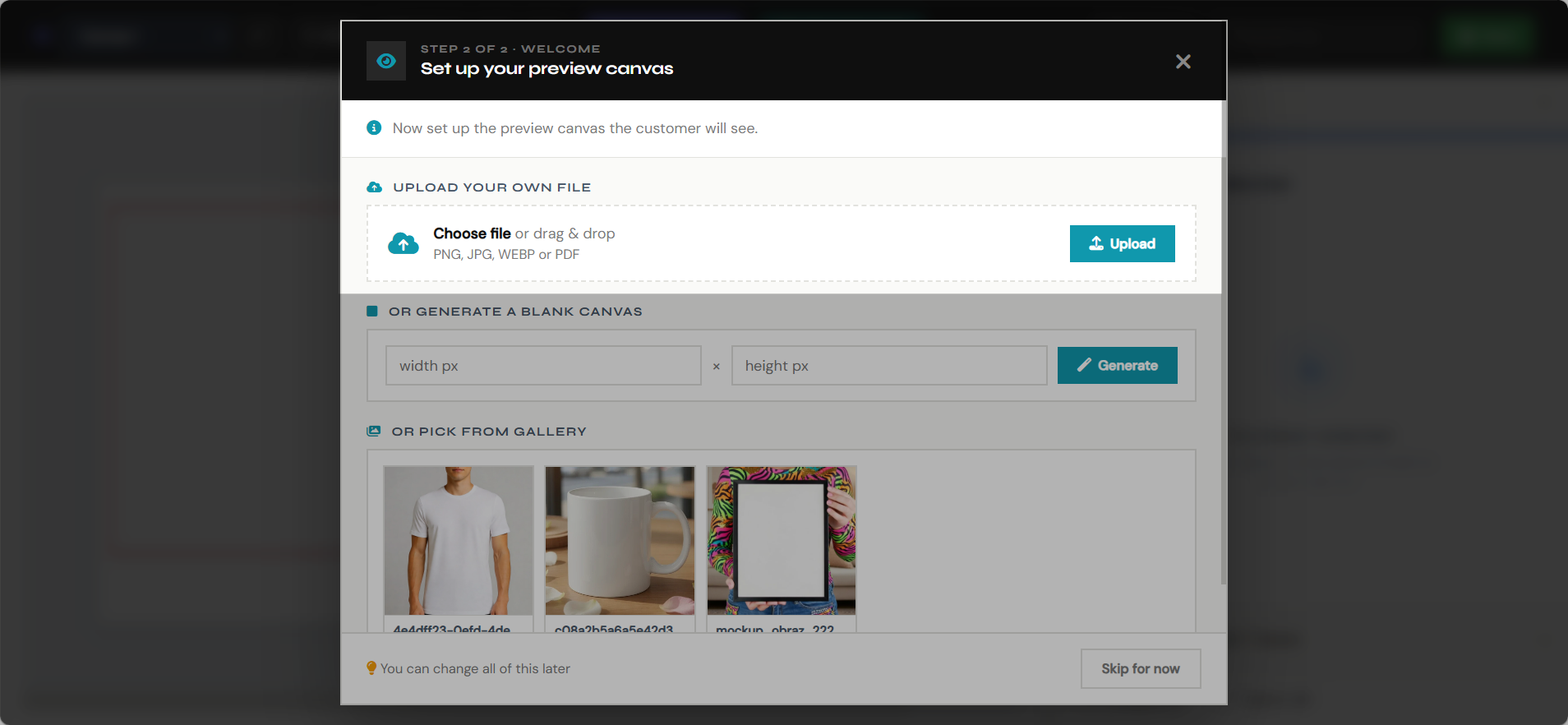Image resolution: width=1568 pixels, height=725 pixels.
Task: Click 'OR PICK FROM GALLERY' section heading
Action: click(x=489, y=432)
